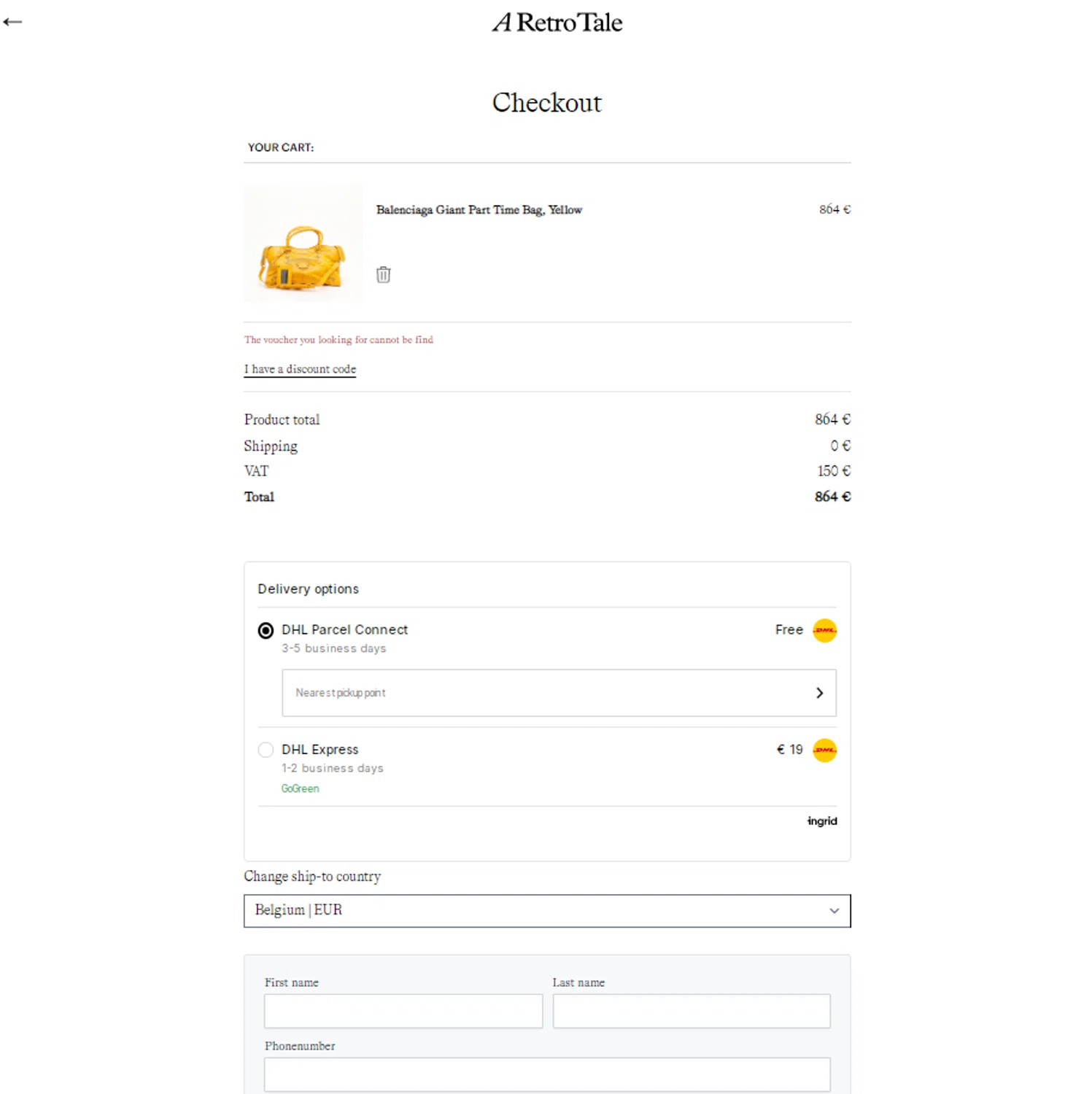Click the YOUR CART: heading
The height and width of the screenshot is (1094, 1092).
point(281,147)
